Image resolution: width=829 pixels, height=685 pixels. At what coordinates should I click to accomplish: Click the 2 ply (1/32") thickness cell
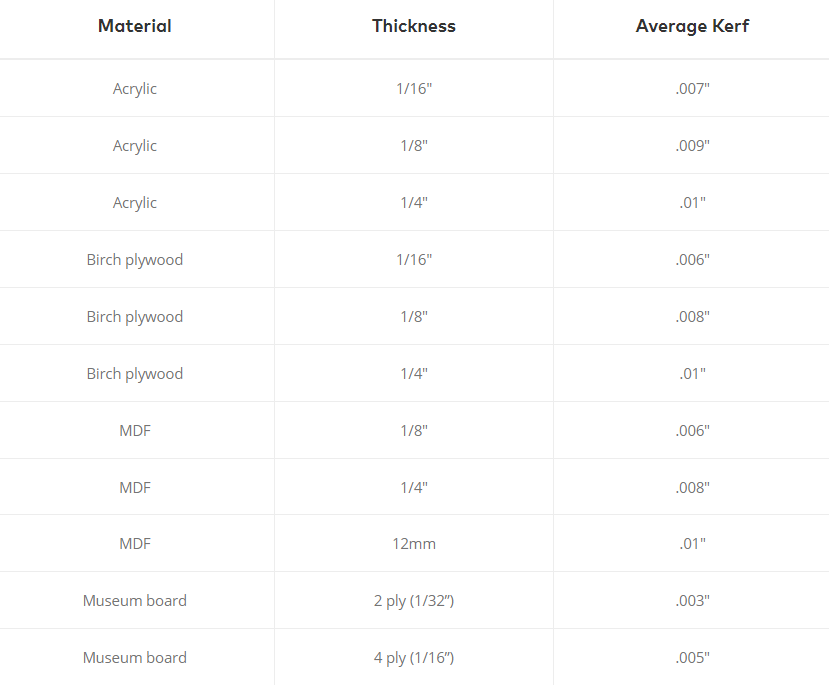tap(414, 601)
